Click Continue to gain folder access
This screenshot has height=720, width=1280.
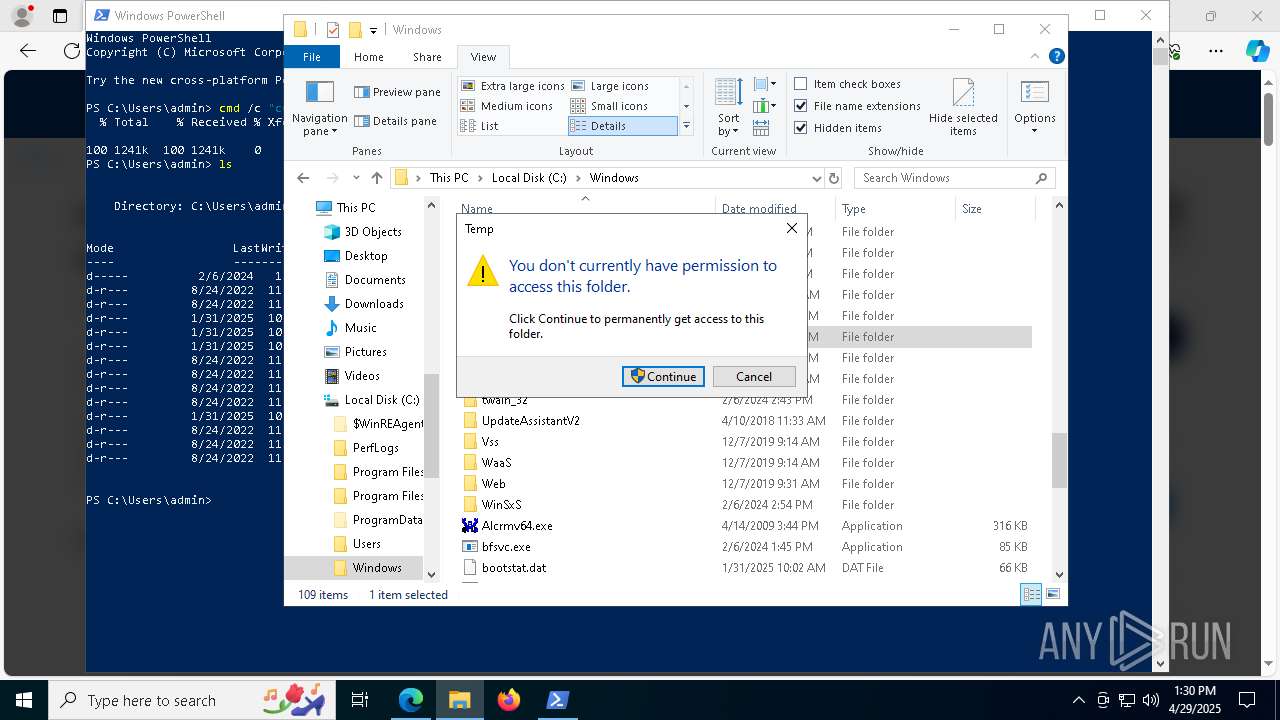(x=663, y=377)
